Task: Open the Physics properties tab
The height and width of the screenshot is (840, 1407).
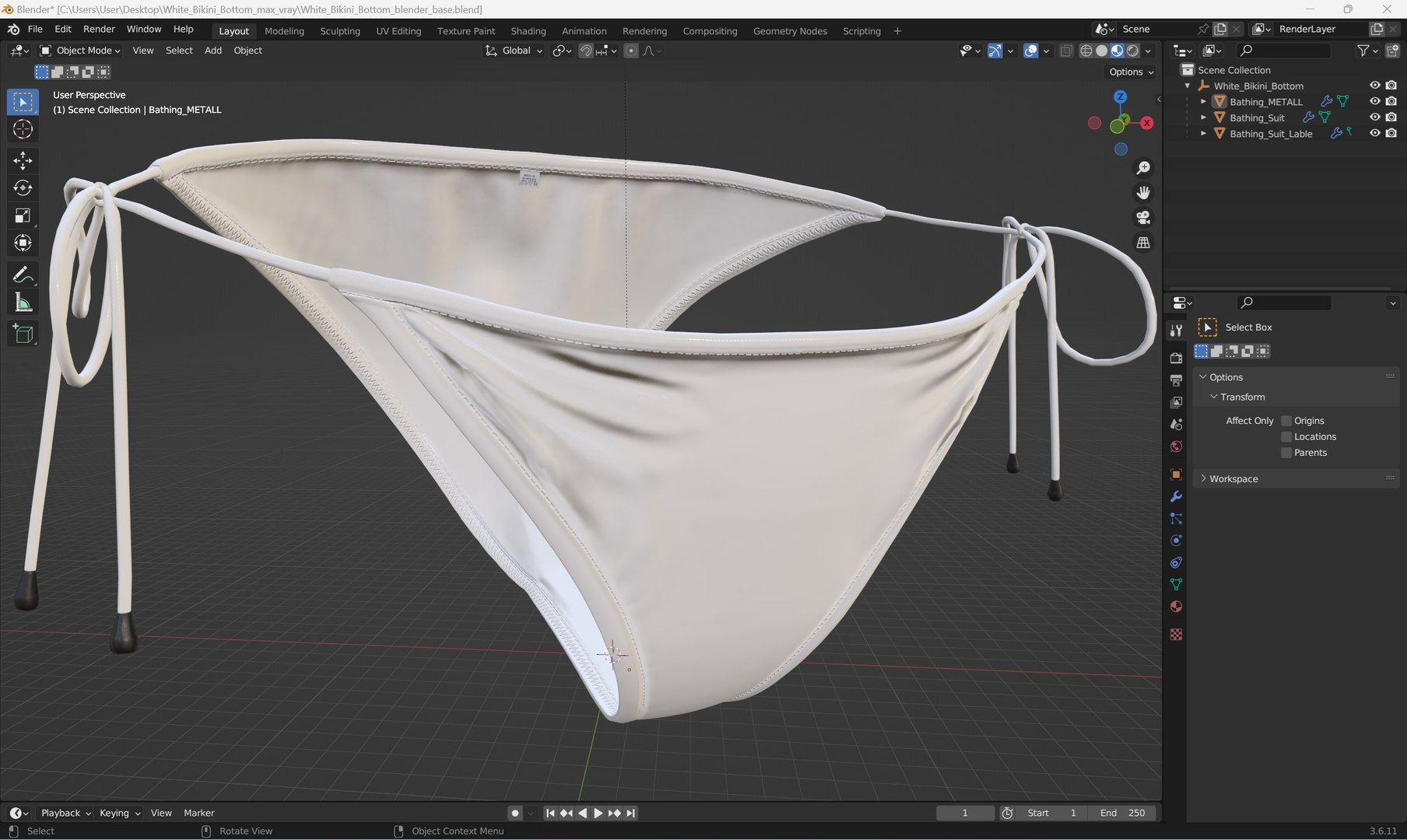Action: (x=1176, y=541)
